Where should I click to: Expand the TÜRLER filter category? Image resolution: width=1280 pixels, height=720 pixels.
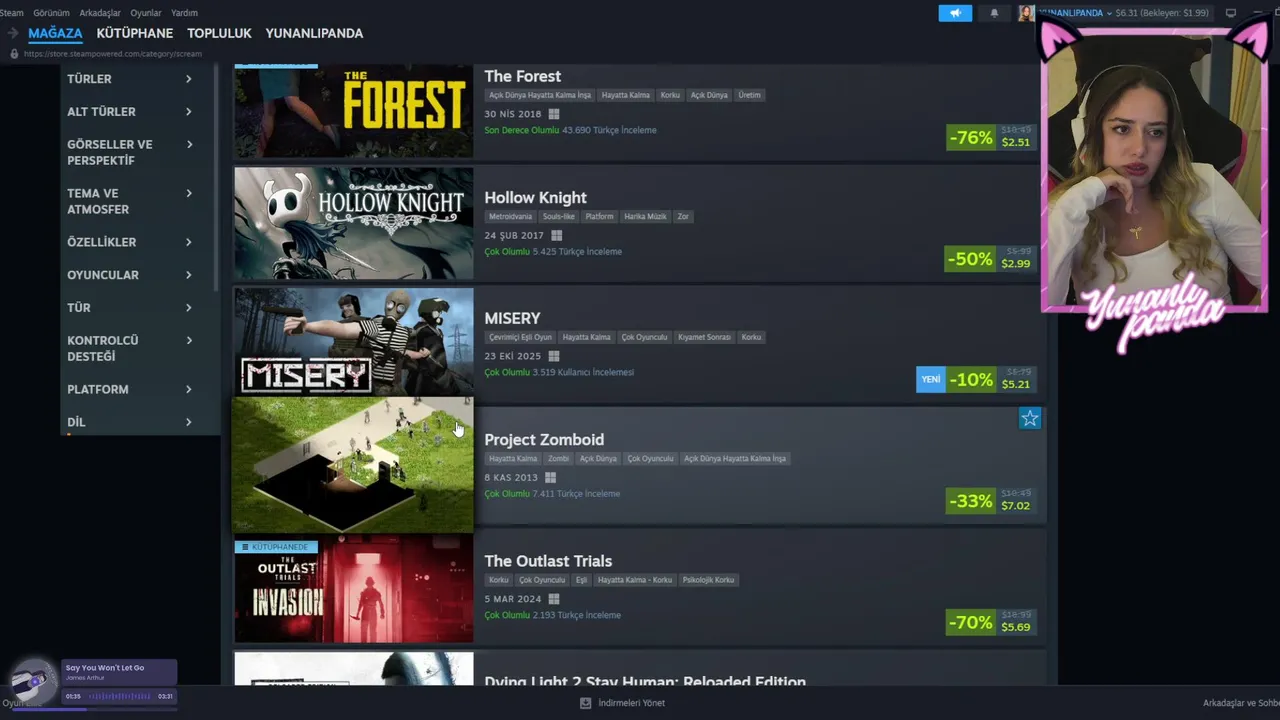[129, 79]
